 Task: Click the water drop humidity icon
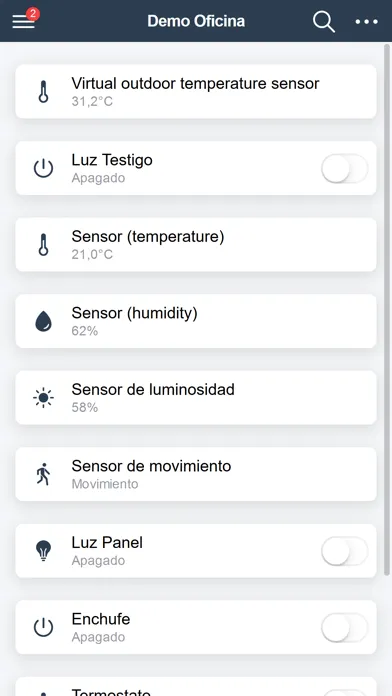(x=43, y=321)
